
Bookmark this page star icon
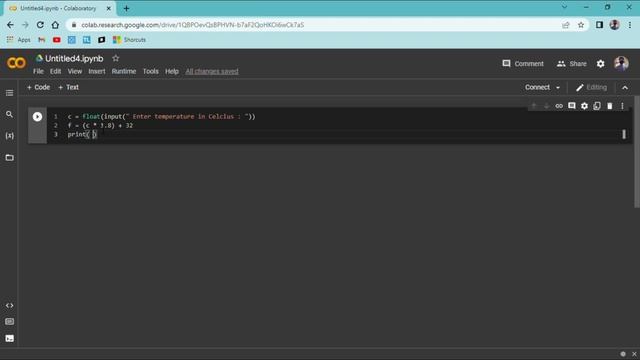tap(581, 25)
